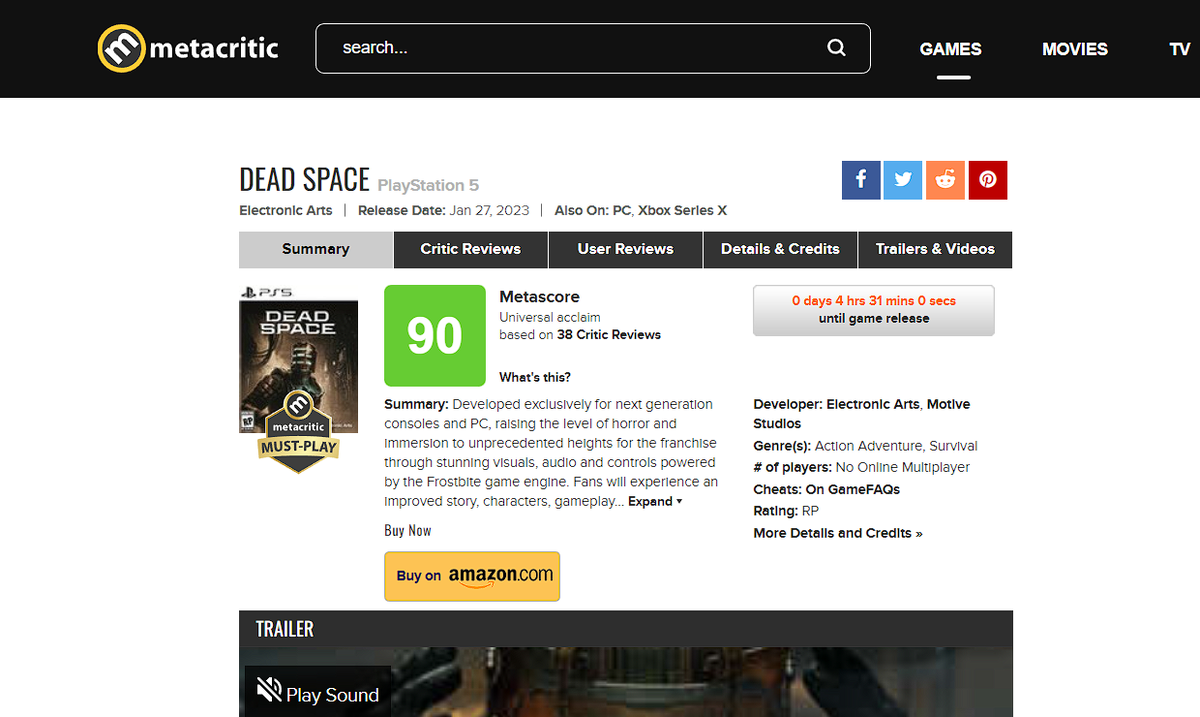Open On GameFAQs cheats link
This screenshot has width=1200, height=717.
click(x=853, y=489)
